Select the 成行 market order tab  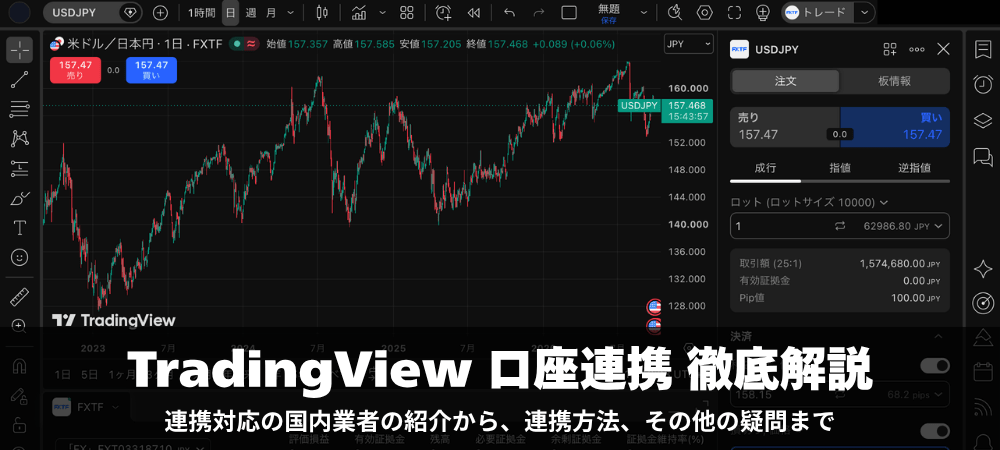[765, 168]
